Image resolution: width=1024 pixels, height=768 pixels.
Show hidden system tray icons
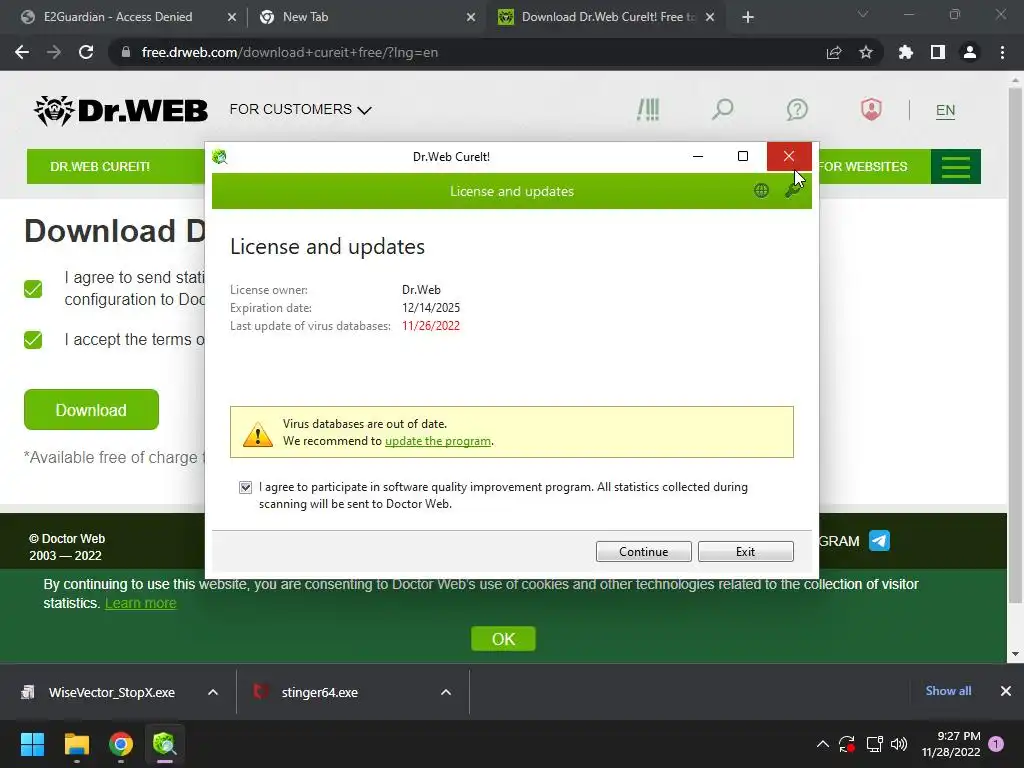[x=823, y=744]
